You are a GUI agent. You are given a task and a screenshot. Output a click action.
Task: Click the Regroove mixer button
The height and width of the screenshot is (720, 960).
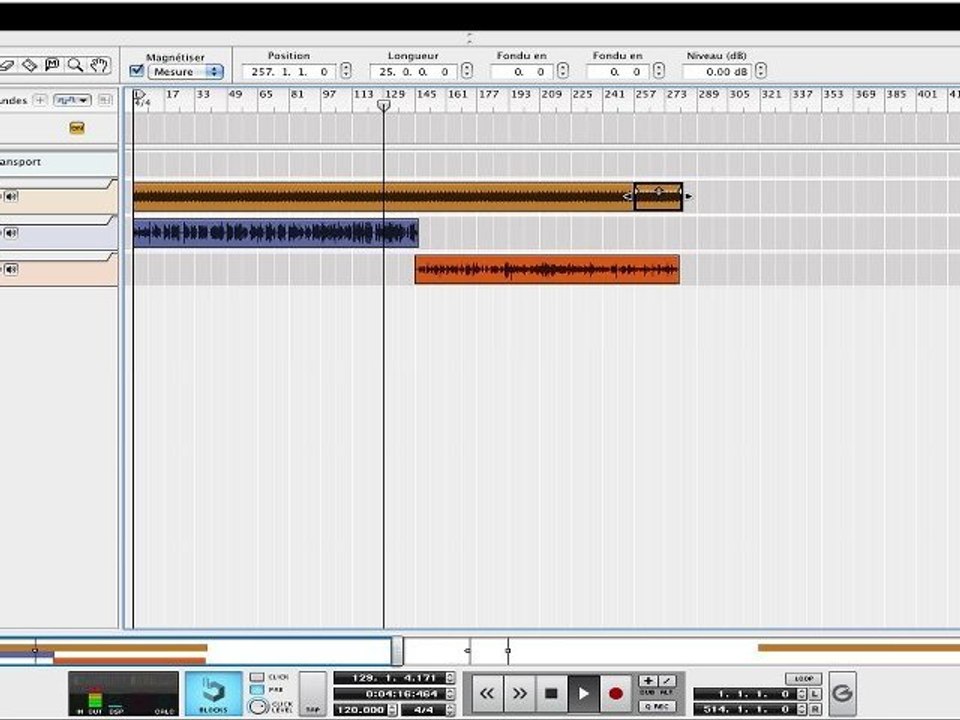[x=842, y=693]
